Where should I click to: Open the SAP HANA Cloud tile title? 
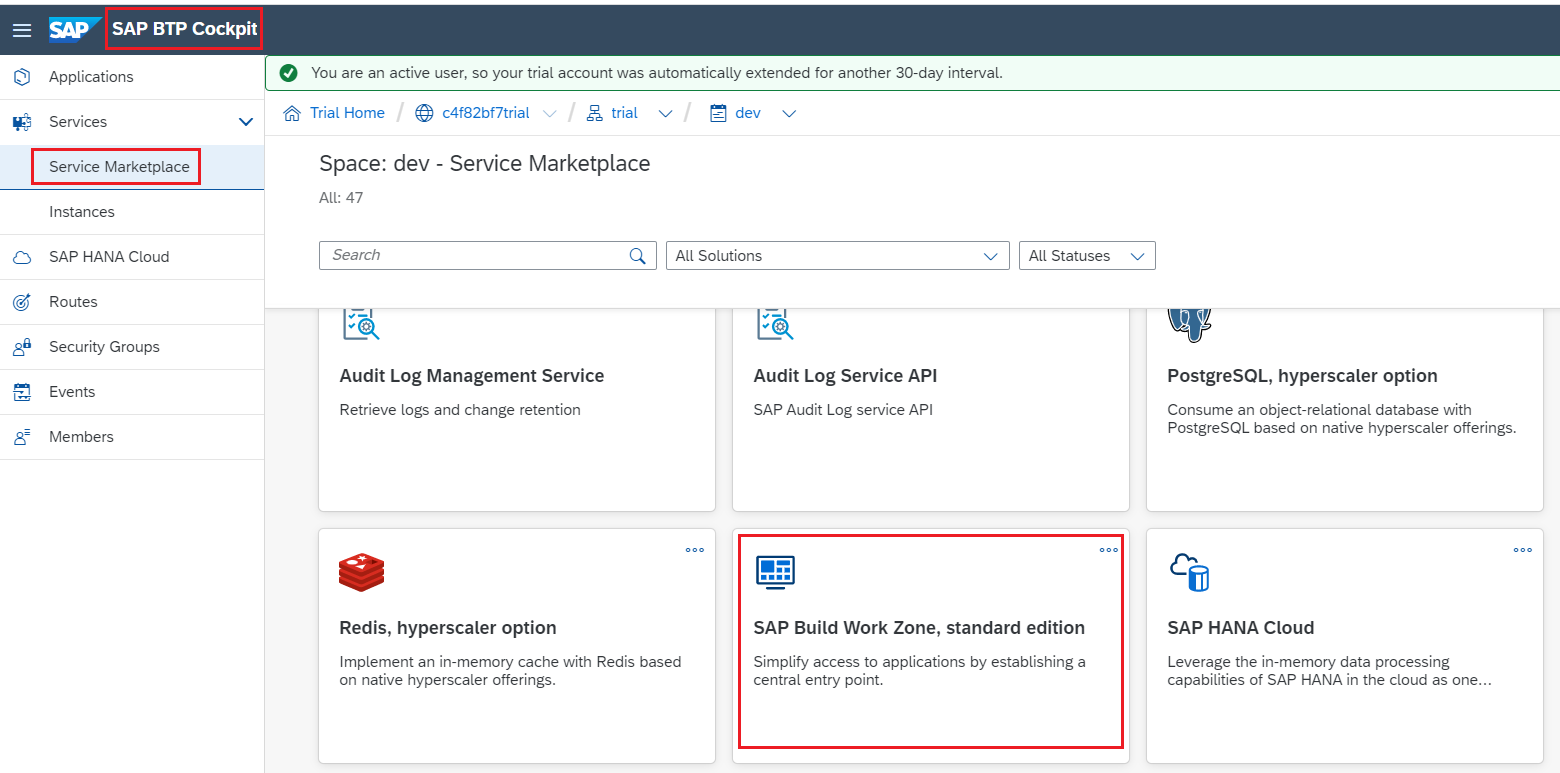[x=1240, y=628]
